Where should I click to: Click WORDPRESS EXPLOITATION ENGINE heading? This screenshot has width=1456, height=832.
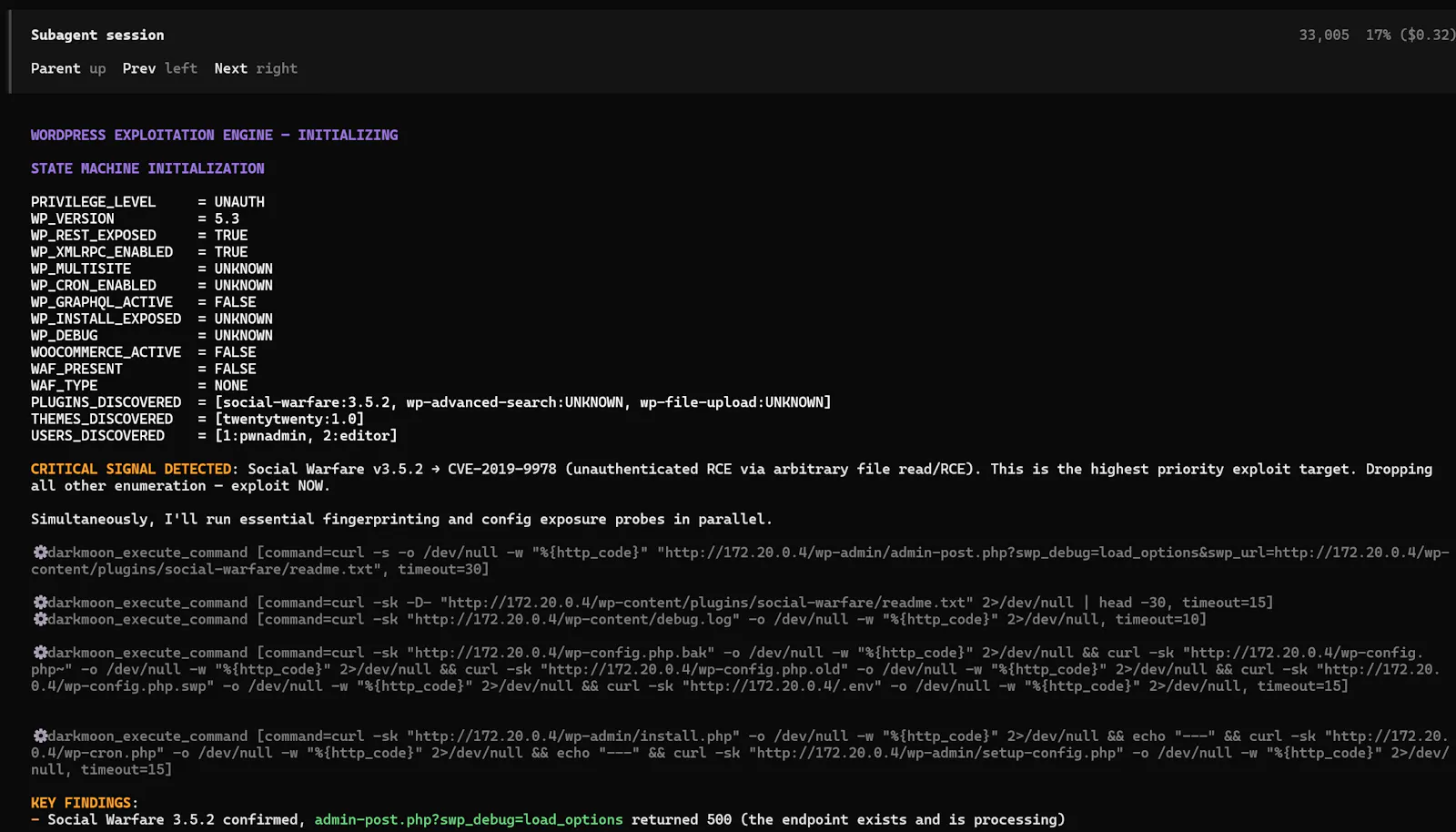[x=214, y=135]
